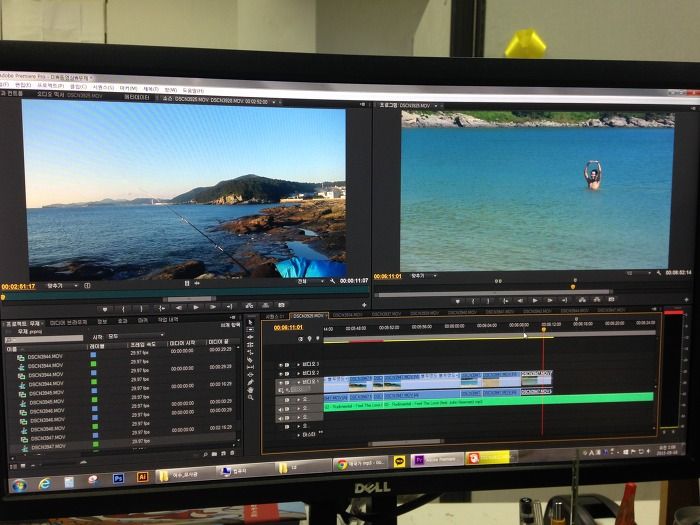Open the 시퀀스 menu
Image resolution: width=700 pixels, height=525 pixels.
104,86
